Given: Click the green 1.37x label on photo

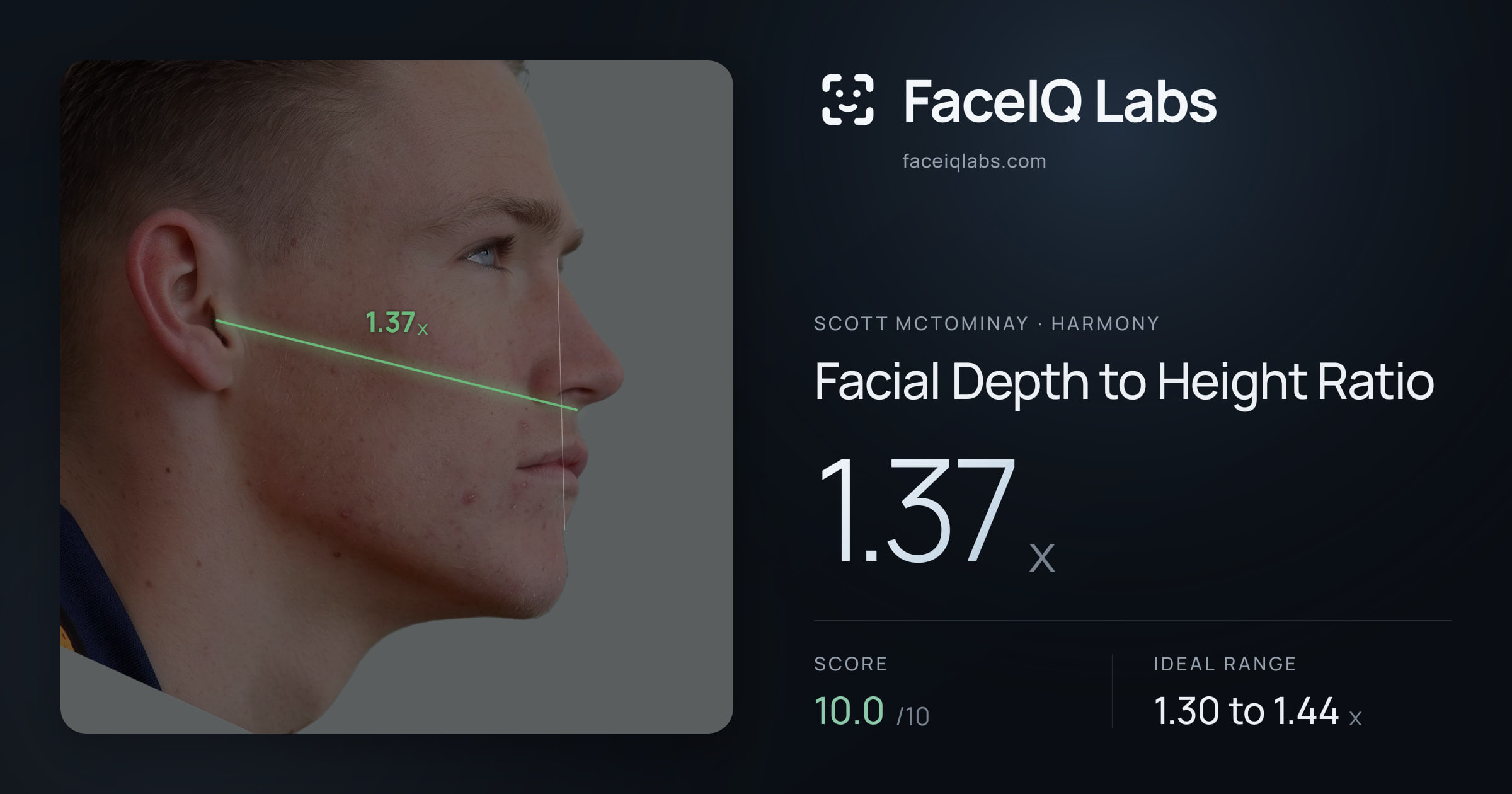Looking at the screenshot, I should tap(396, 323).
